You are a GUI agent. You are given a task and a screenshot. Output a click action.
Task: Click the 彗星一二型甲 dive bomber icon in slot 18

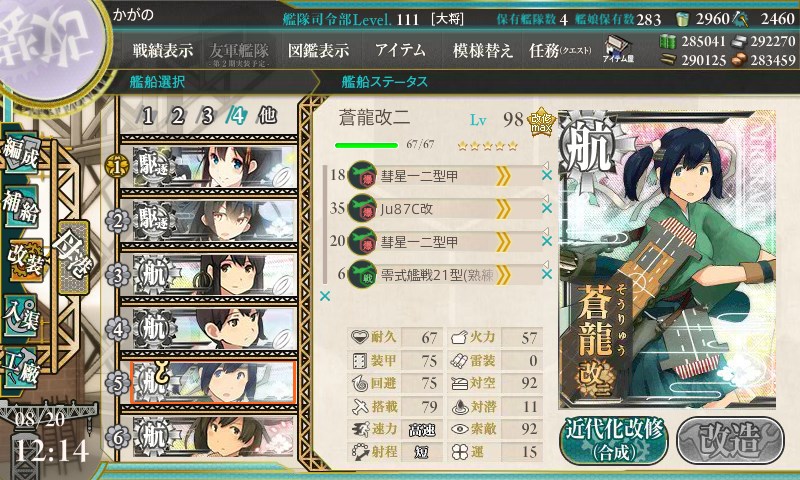pyautogui.click(x=362, y=175)
